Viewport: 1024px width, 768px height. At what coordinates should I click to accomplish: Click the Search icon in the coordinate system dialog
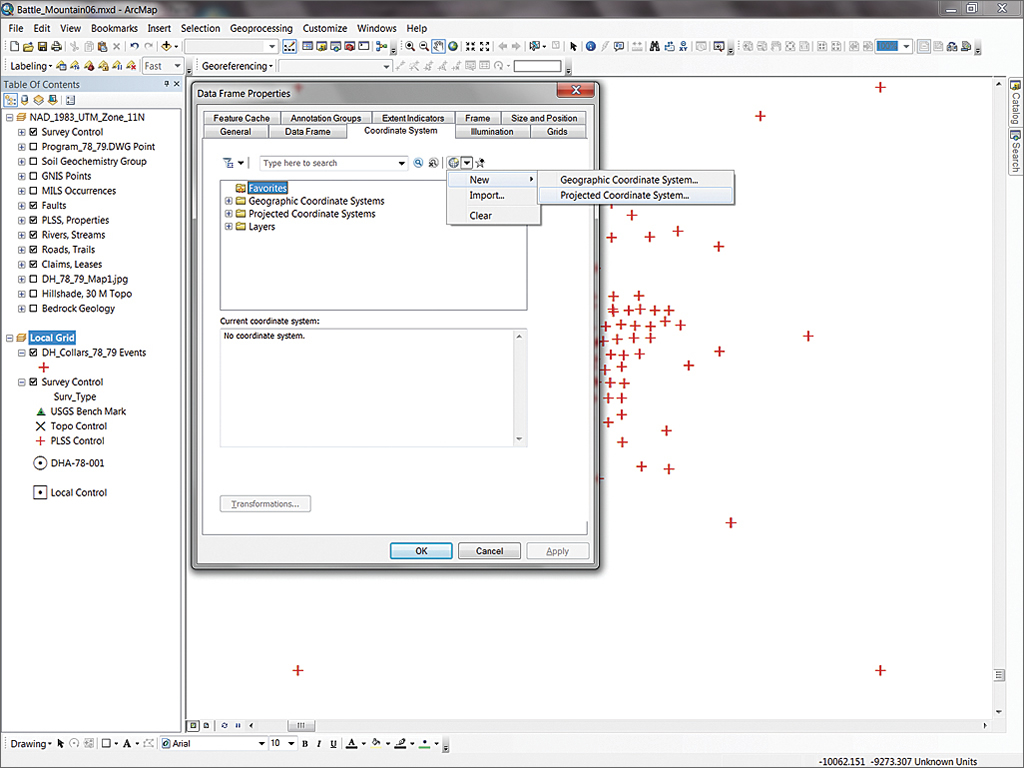tap(418, 163)
